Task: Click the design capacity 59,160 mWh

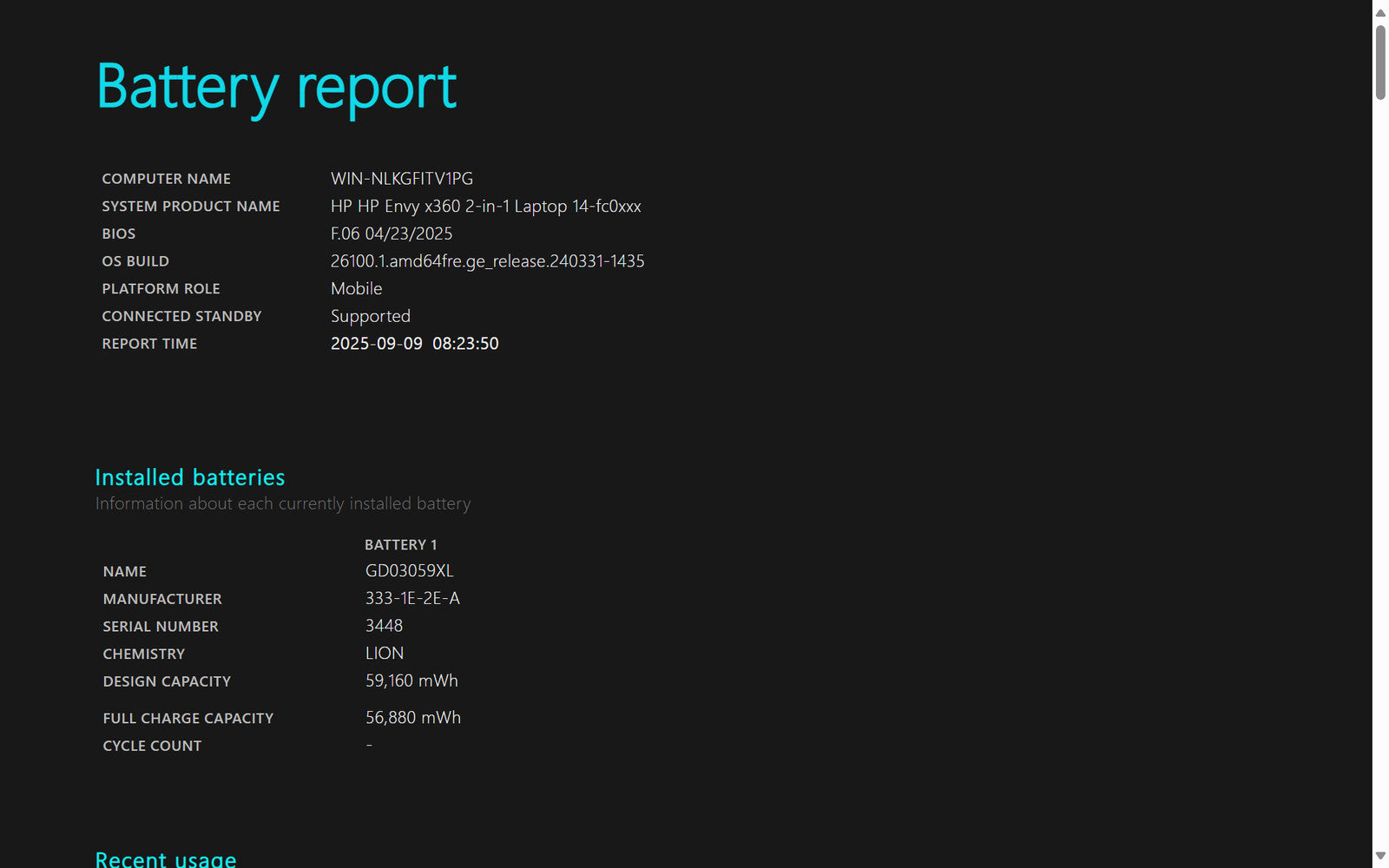Action: tap(411, 681)
